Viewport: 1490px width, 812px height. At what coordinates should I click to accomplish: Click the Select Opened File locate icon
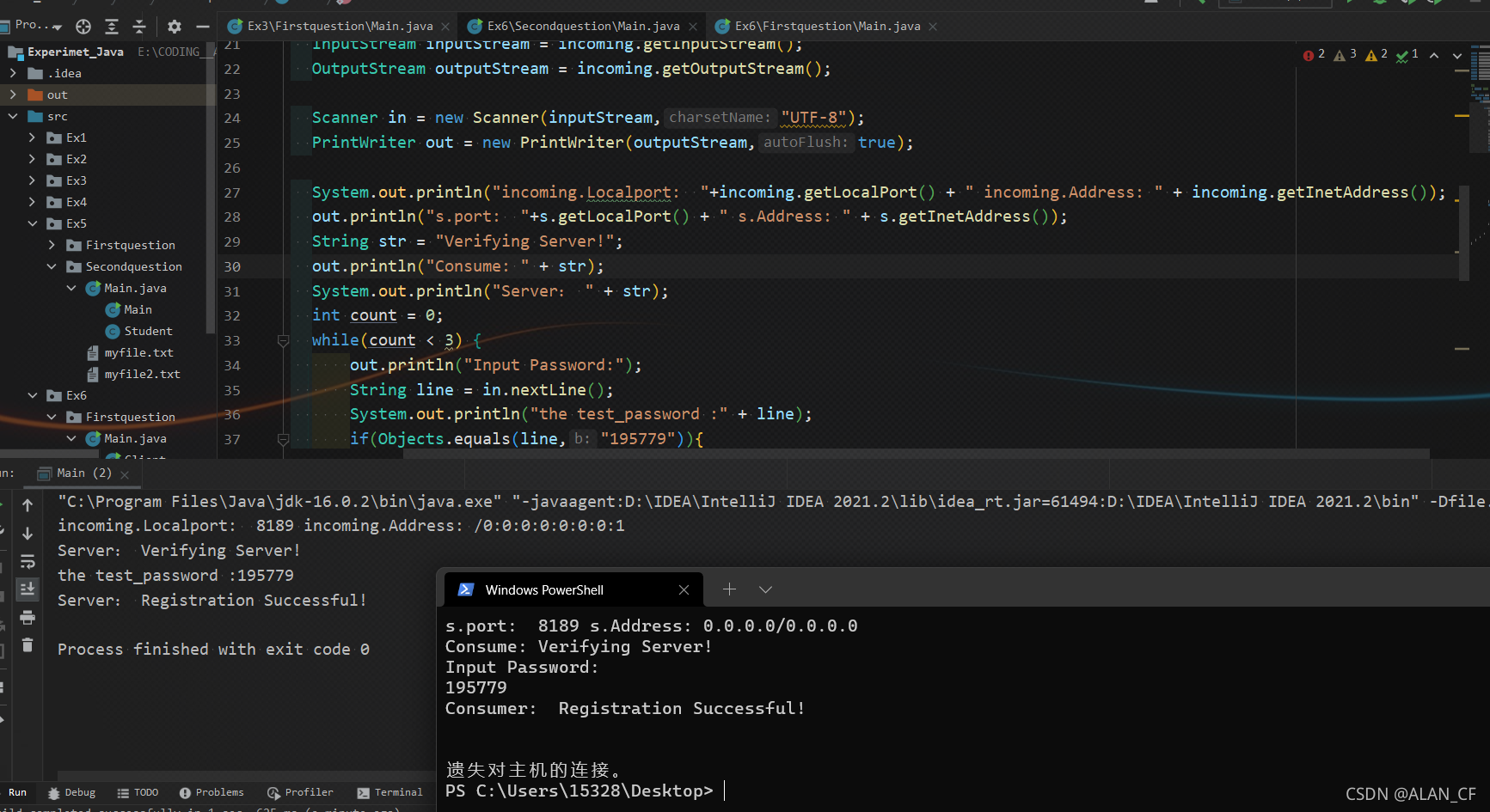(83, 27)
